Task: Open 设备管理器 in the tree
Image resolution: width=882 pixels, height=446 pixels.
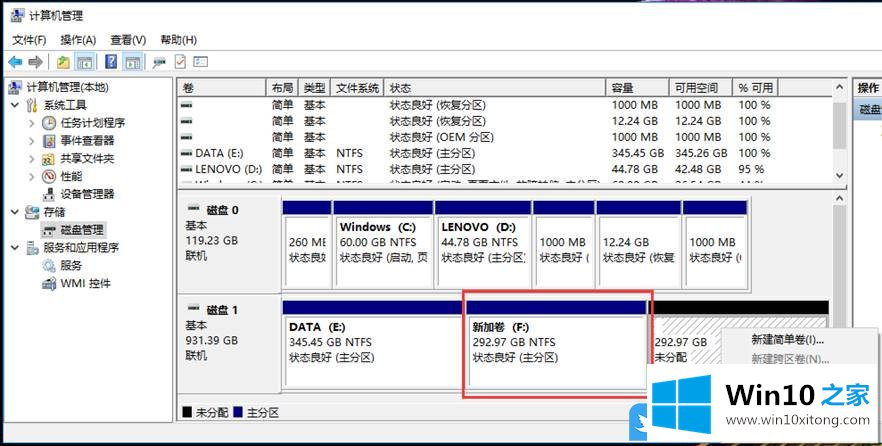Action: pyautogui.click(x=87, y=194)
